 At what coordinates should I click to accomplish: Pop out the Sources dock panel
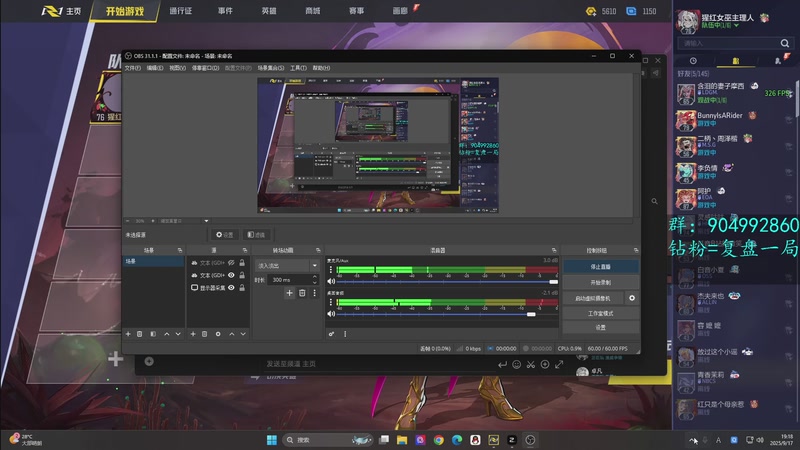[x=245, y=250]
